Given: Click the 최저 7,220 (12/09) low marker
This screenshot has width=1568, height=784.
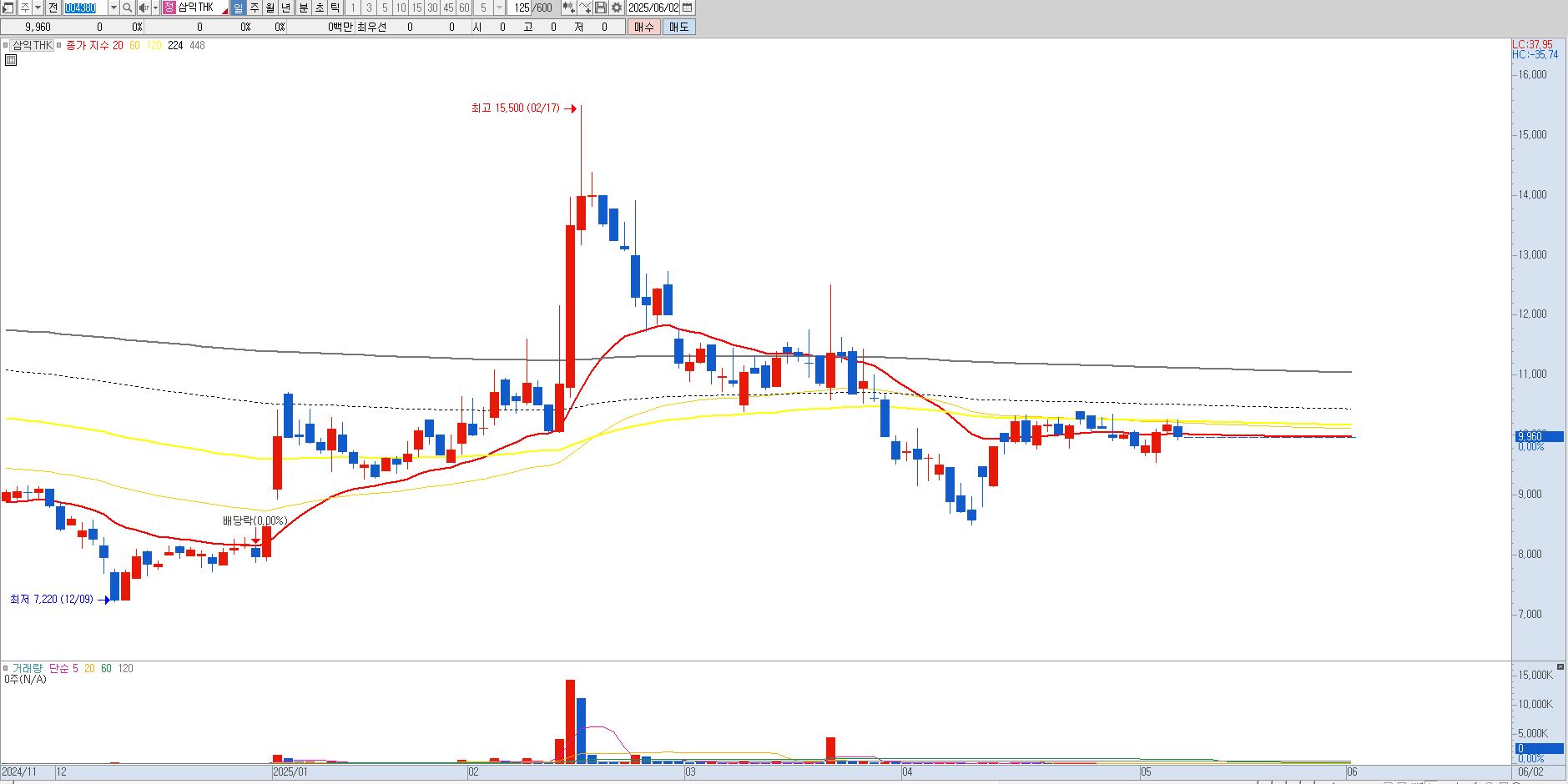Looking at the screenshot, I should (x=59, y=599).
